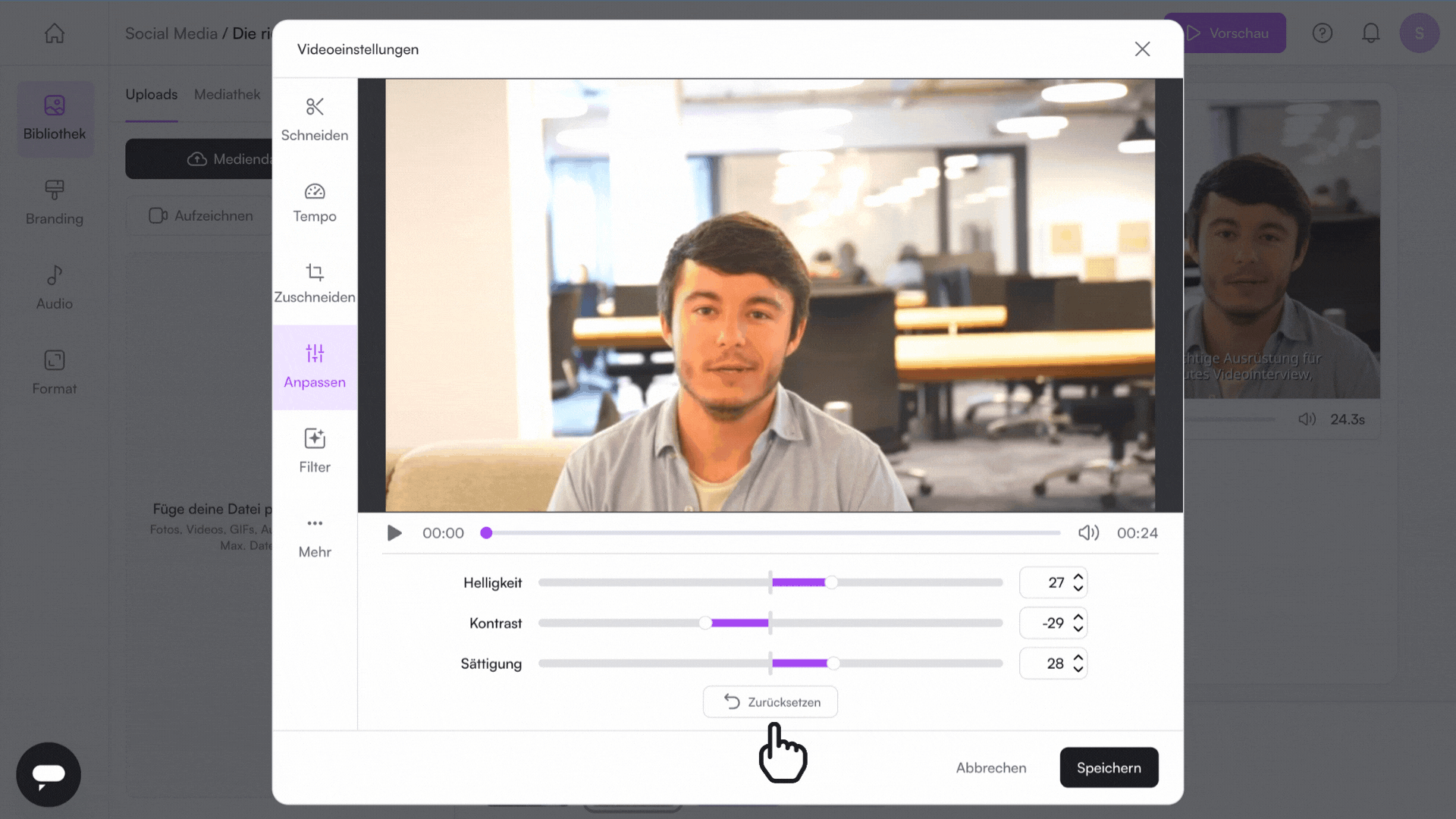The height and width of the screenshot is (819, 1456).
Task: Play the video preview
Action: (x=394, y=533)
